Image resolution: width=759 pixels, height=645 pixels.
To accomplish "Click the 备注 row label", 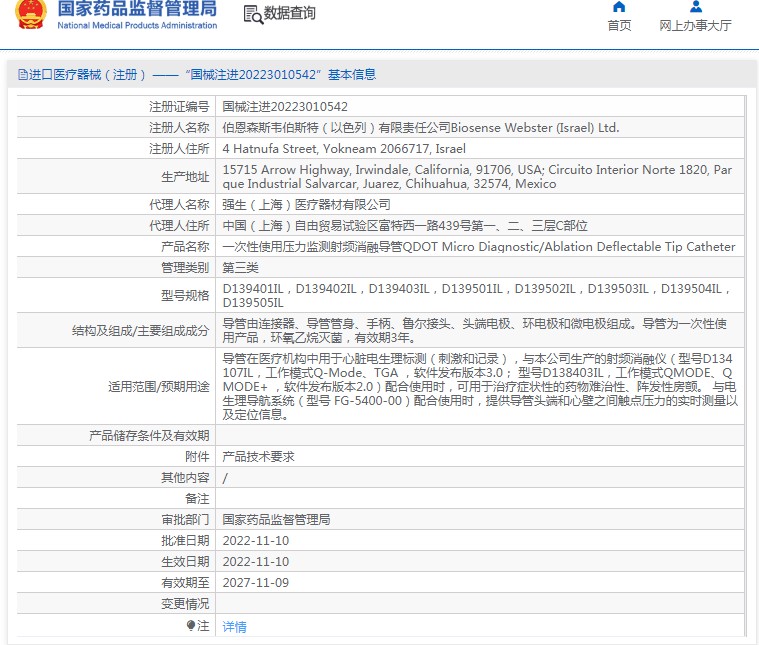I will click(197, 499).
